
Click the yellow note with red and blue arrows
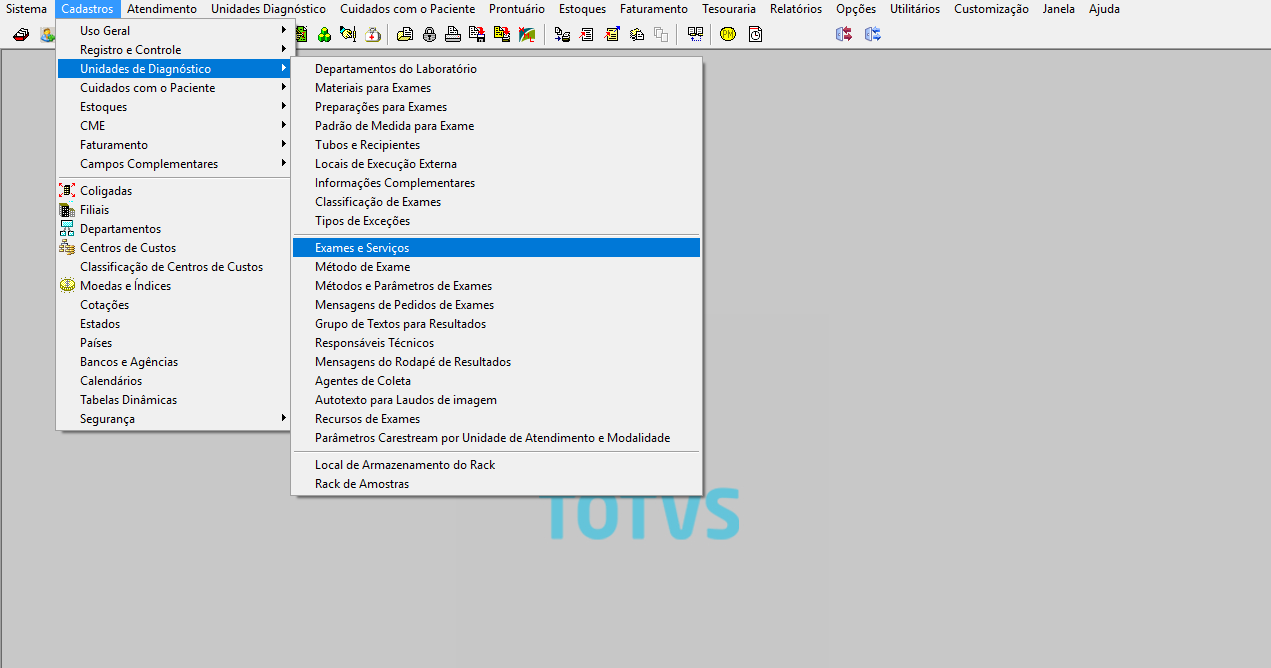[x=612, y=34]
